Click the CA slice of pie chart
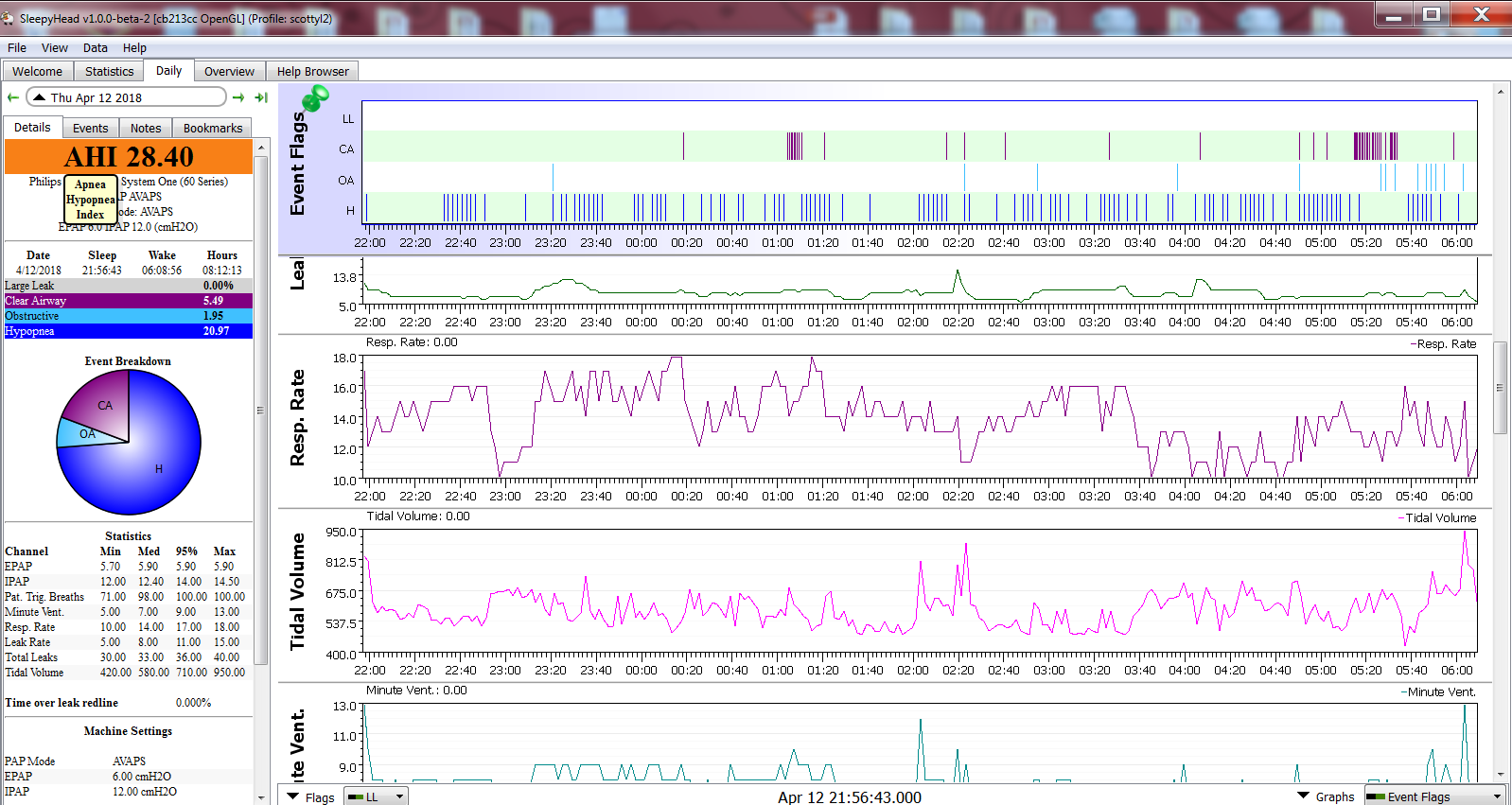Screen dimensions: 1512x805 coord(104,405)
